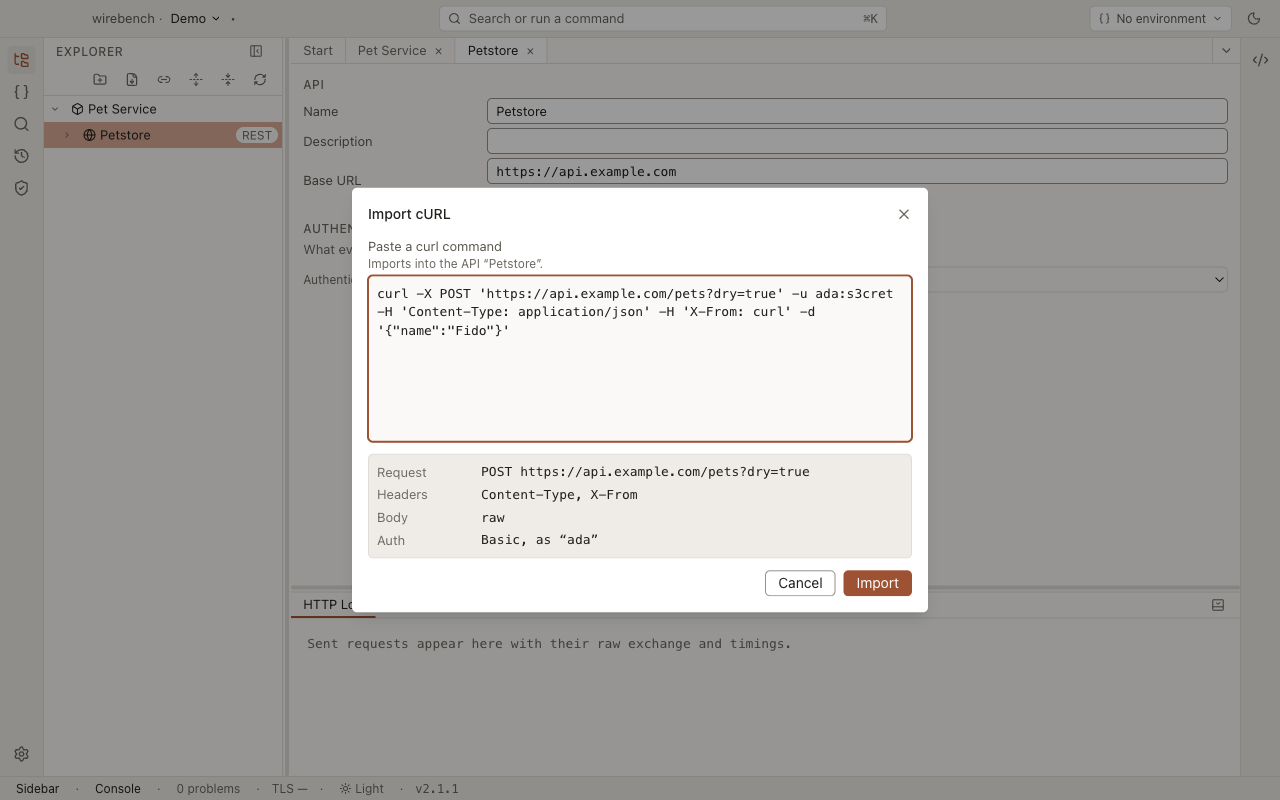Switch to dark mode with moon icon
1280x800 pixels.
tap(1254, 18)
